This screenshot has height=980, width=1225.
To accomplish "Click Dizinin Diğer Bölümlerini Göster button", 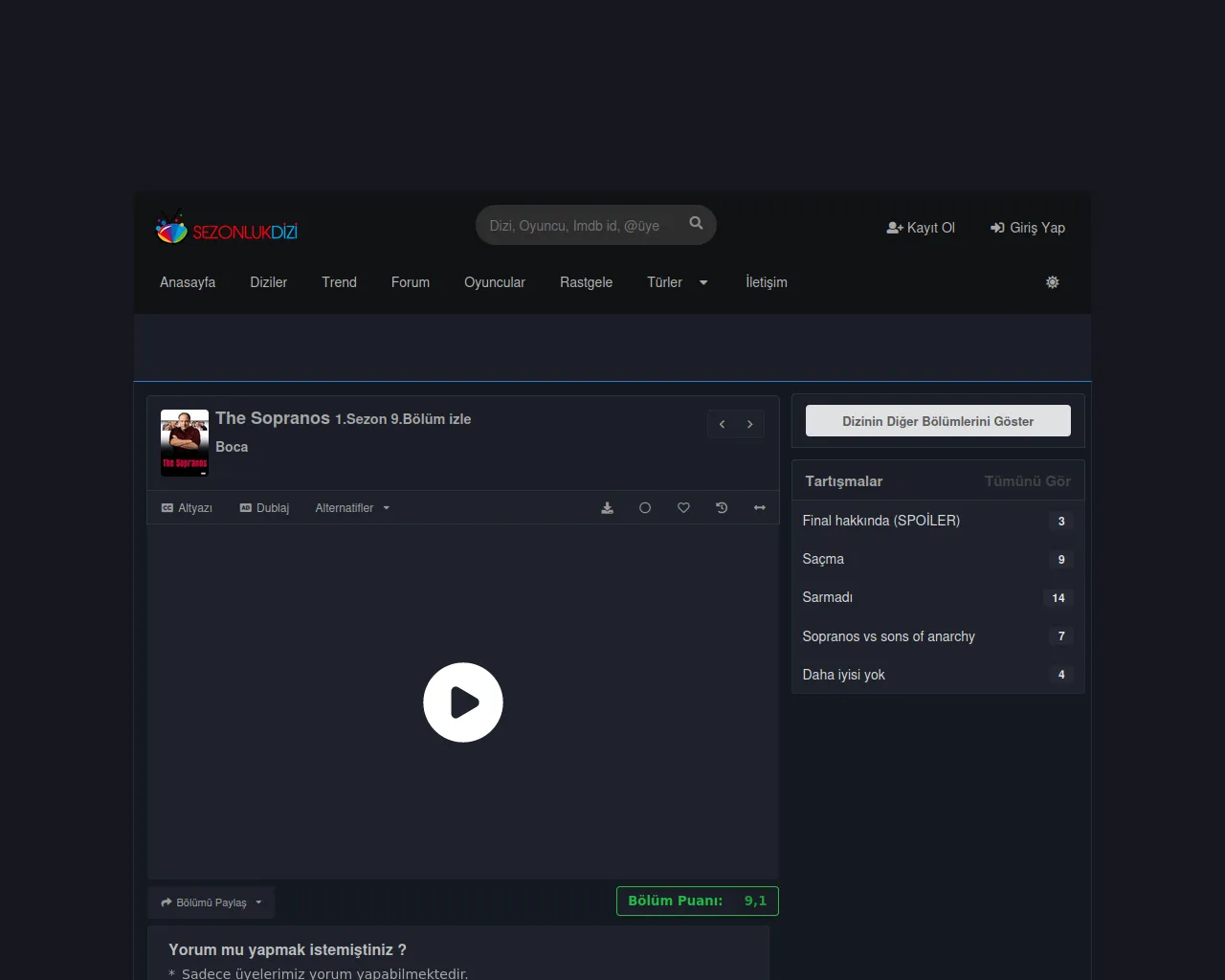I will [937, 421].
